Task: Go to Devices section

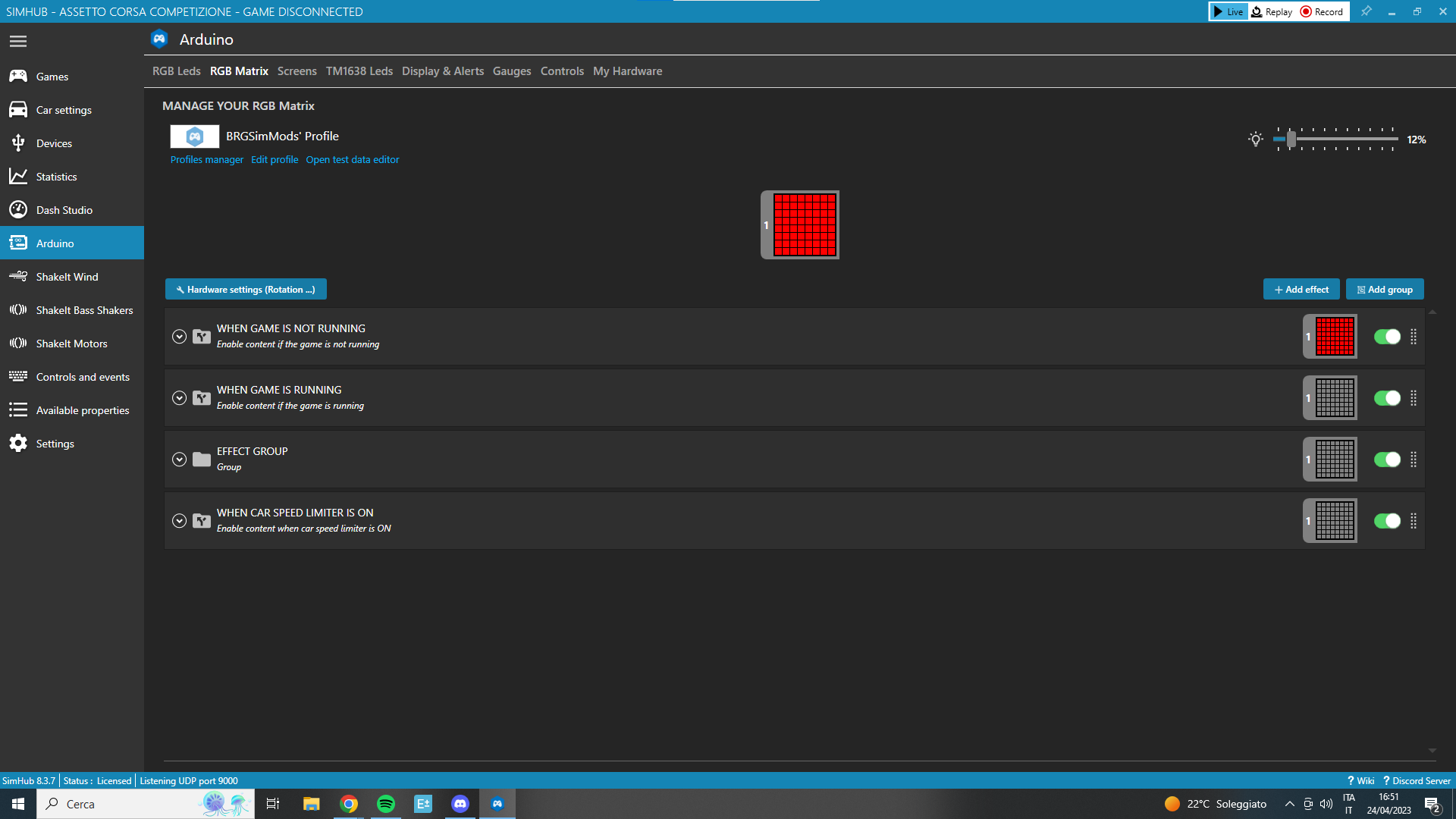Action: [x=72, y=143]
